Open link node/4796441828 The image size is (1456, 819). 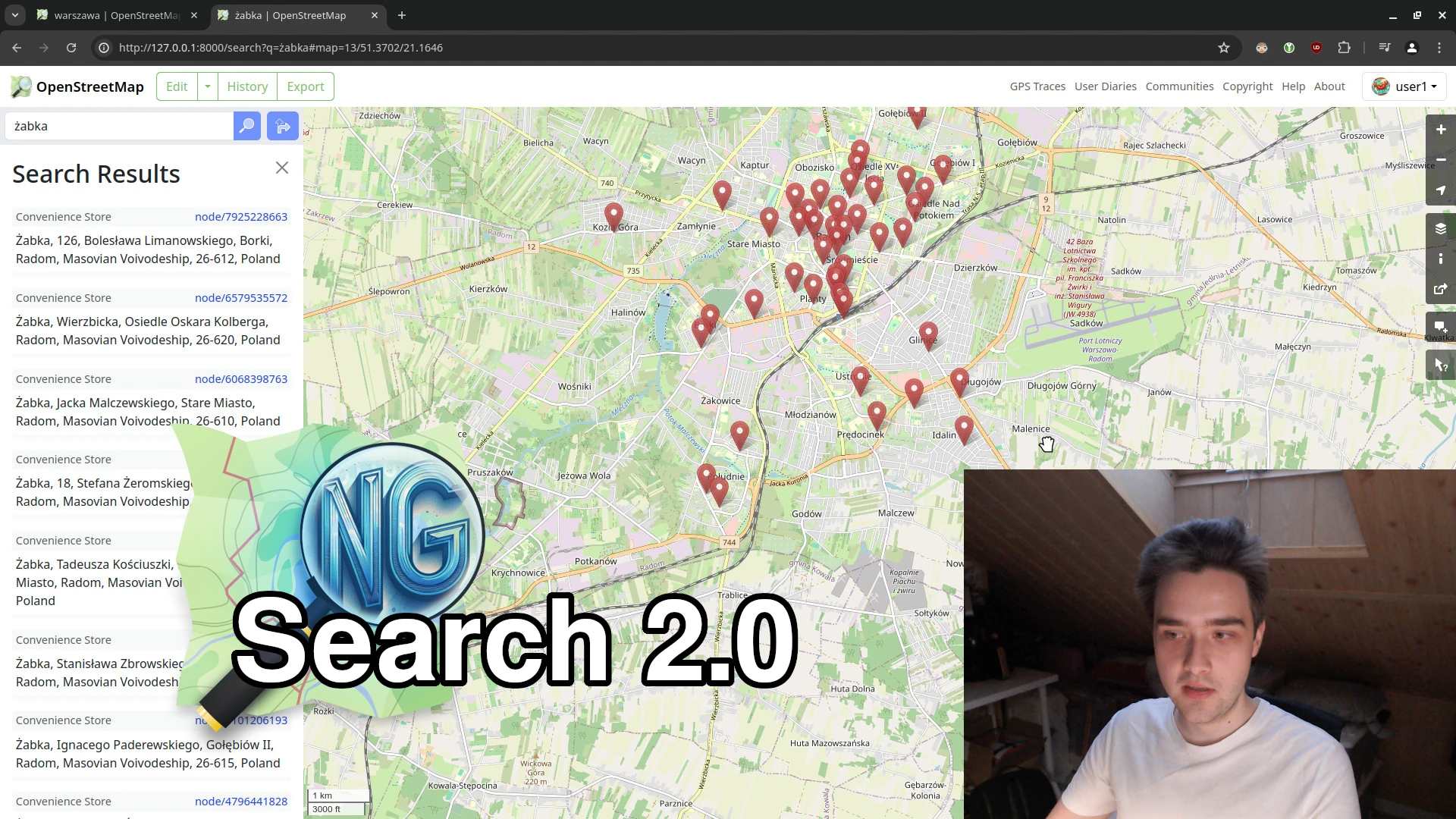241,802
